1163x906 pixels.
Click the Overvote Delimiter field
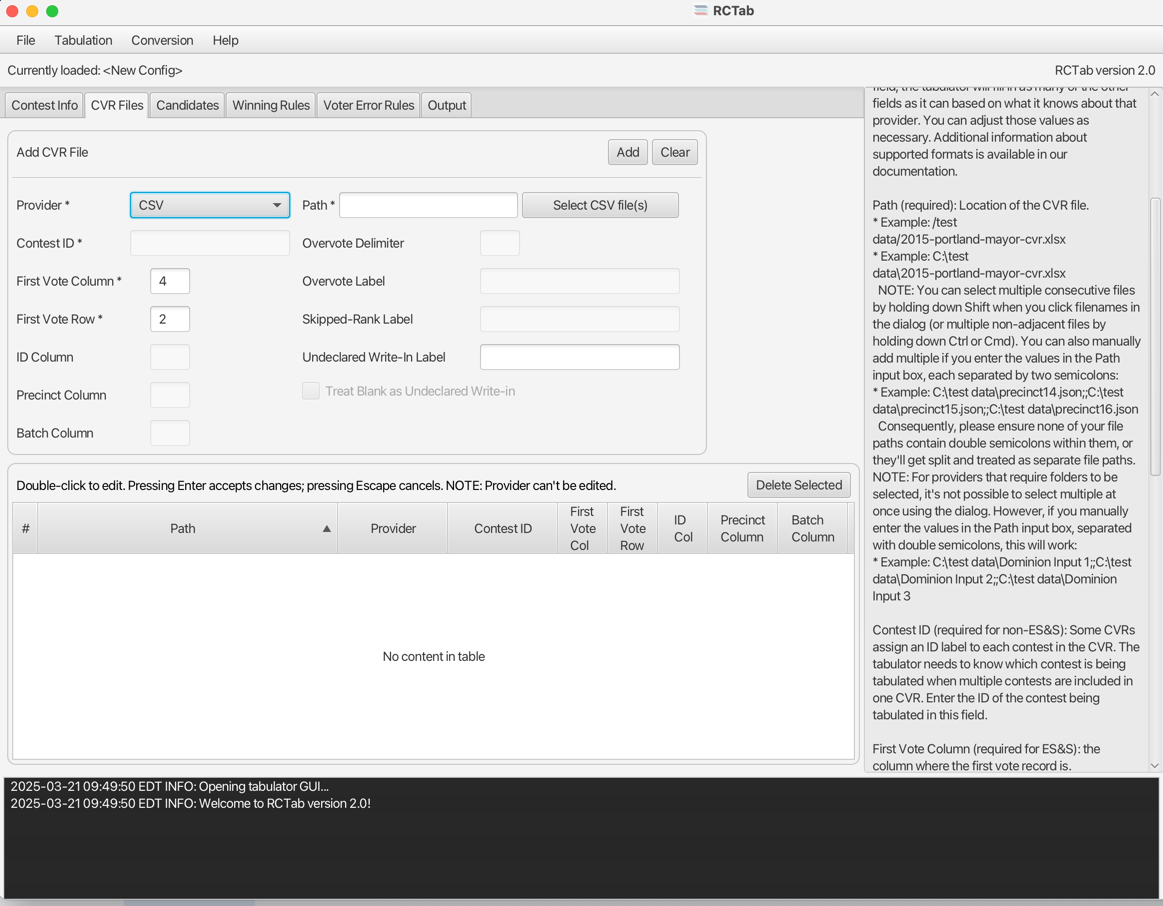click(500, 243)
